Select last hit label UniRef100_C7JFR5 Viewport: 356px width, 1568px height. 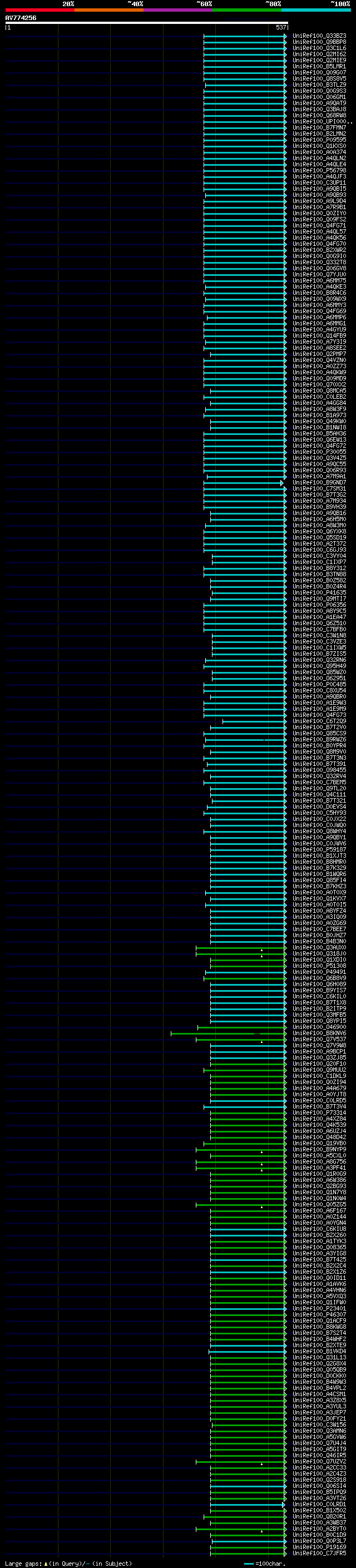tap(319, 1553)
